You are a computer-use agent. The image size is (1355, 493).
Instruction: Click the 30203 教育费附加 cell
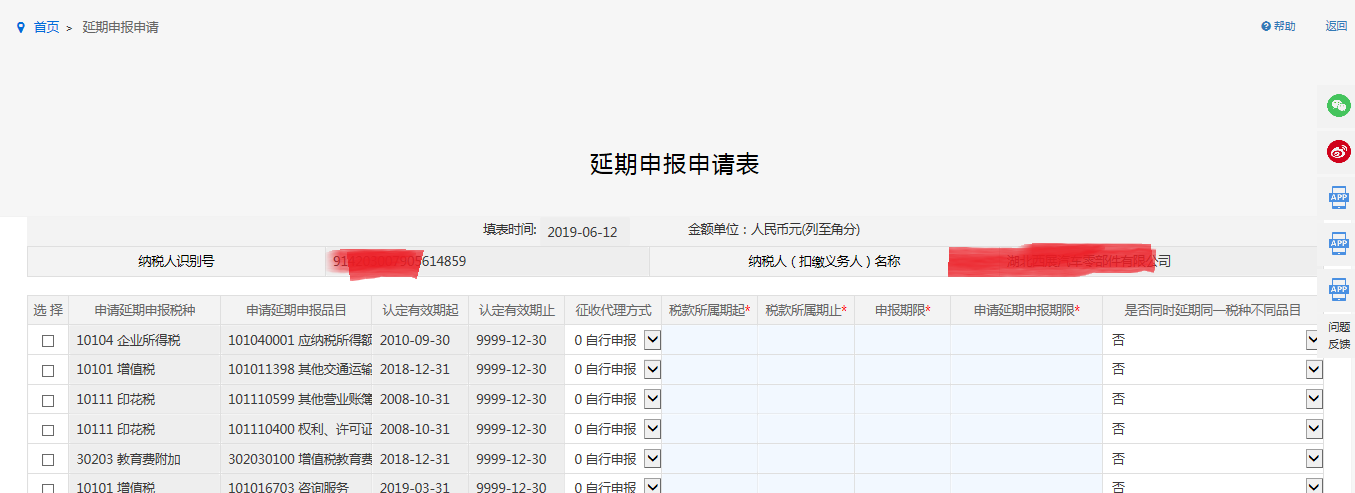[x=144, y=460]
